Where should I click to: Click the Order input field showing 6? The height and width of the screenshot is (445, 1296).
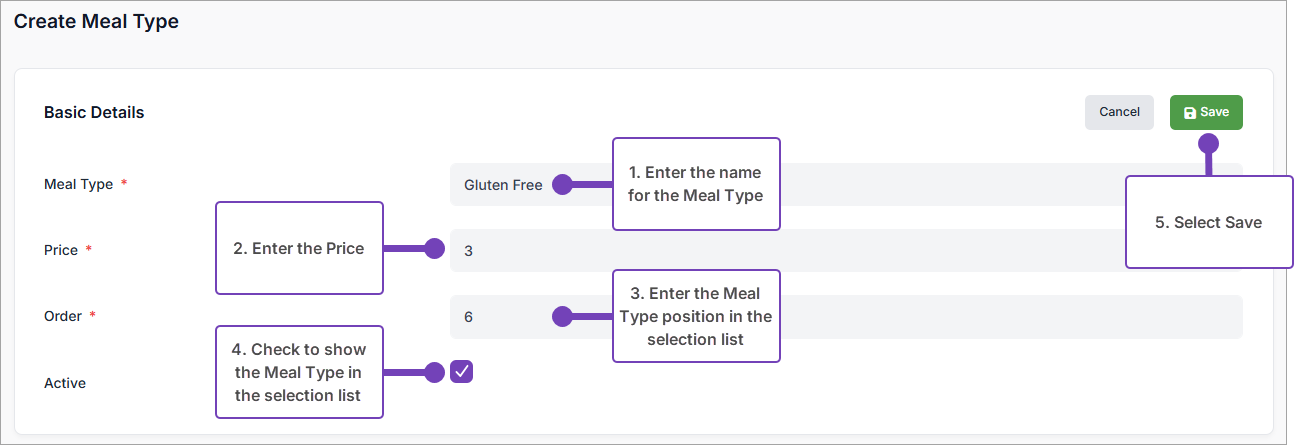tap(900, 317)
